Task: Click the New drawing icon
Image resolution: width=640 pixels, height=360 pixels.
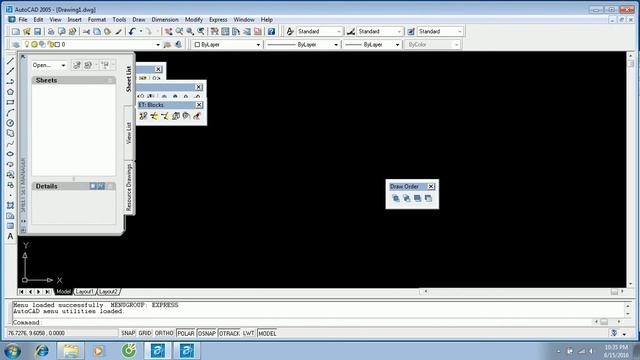Action: [x=16, y=31]
